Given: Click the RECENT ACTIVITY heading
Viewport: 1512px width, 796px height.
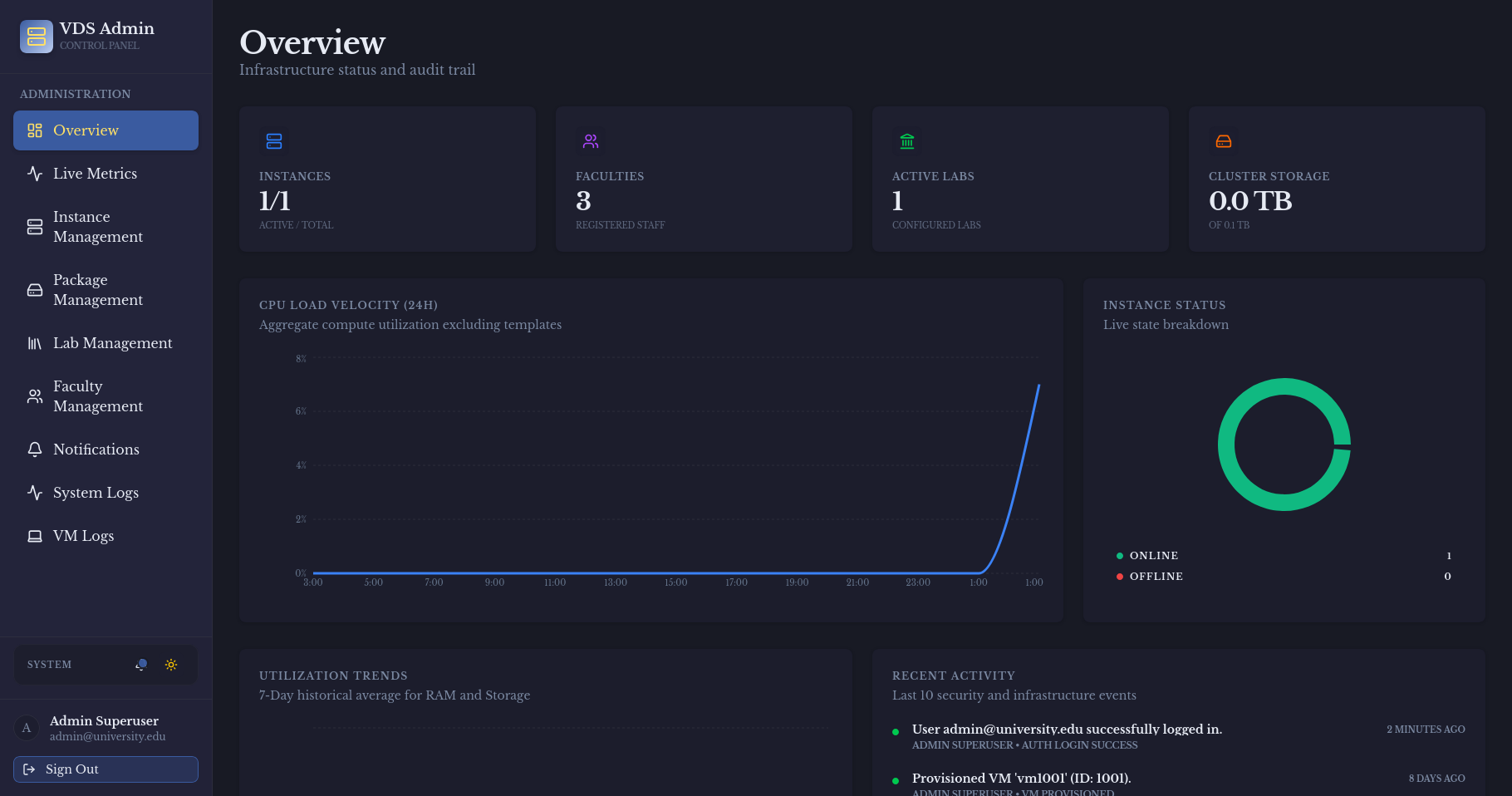Looking at the screenshot, I should tap(954, 676).
